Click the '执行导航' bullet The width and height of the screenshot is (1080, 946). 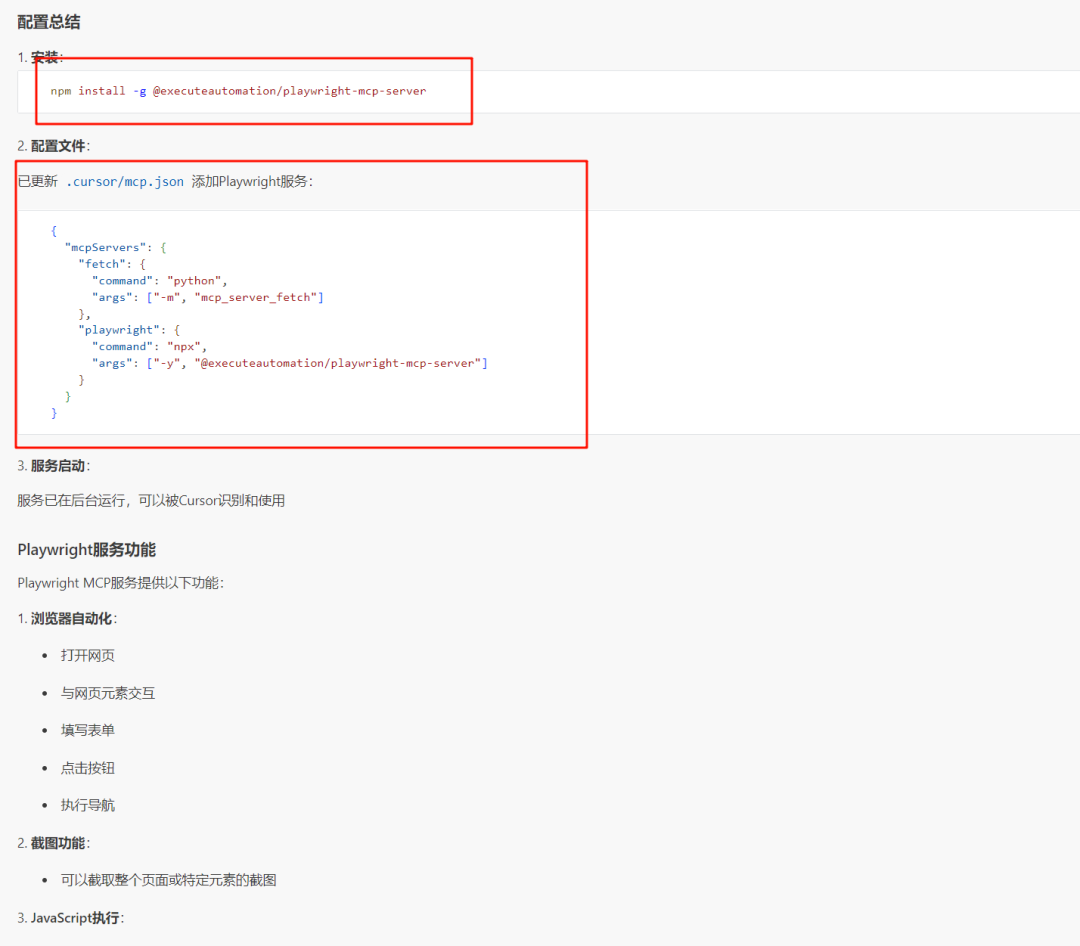tap(87, 805)
